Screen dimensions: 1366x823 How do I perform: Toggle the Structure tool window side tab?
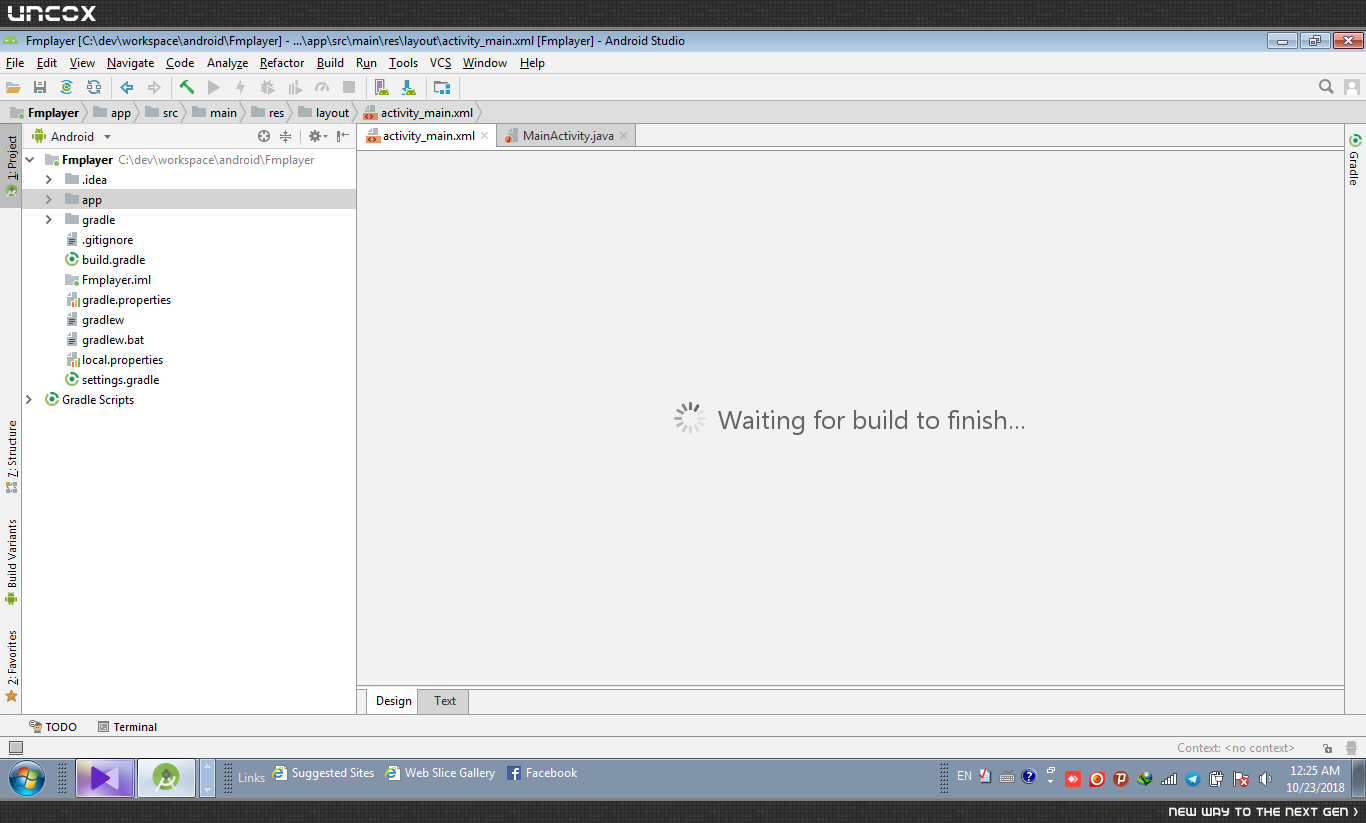[x=12, y=456]
